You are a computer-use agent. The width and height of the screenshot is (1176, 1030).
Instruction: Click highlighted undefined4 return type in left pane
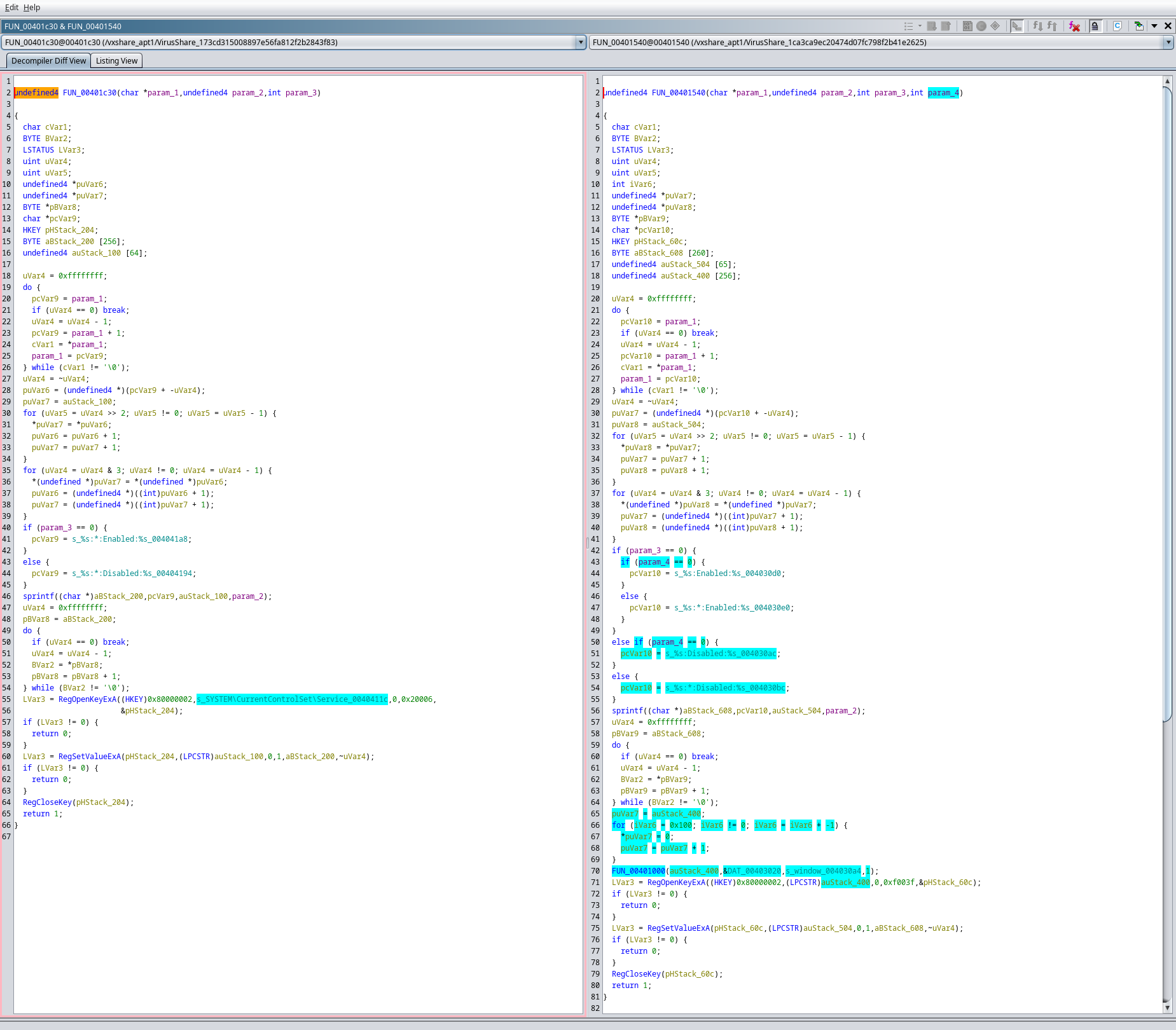(x=36, y=93)
